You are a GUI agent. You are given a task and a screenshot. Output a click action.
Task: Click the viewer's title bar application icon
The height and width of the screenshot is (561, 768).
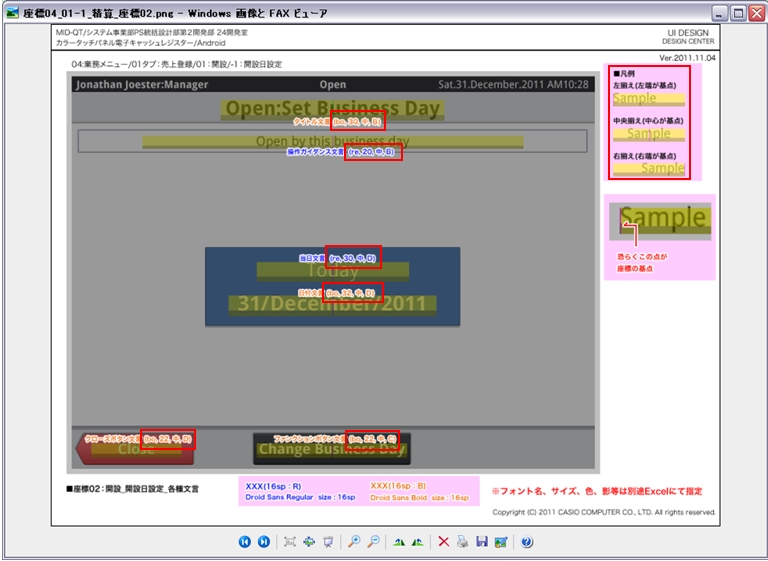[13, 13]
